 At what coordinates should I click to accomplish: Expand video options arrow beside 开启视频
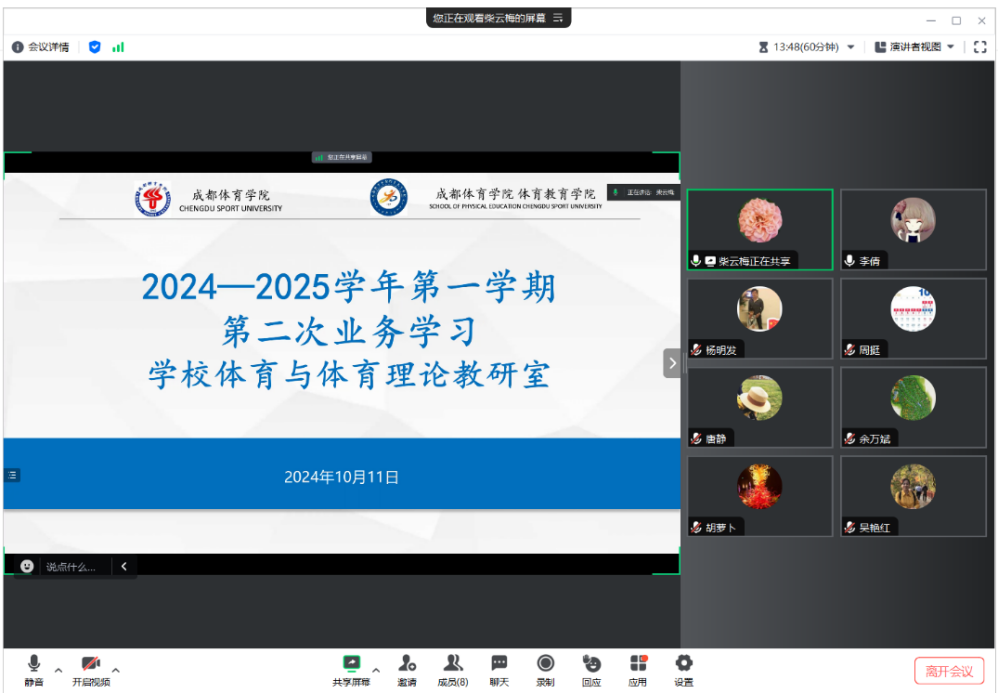[116, 670]
